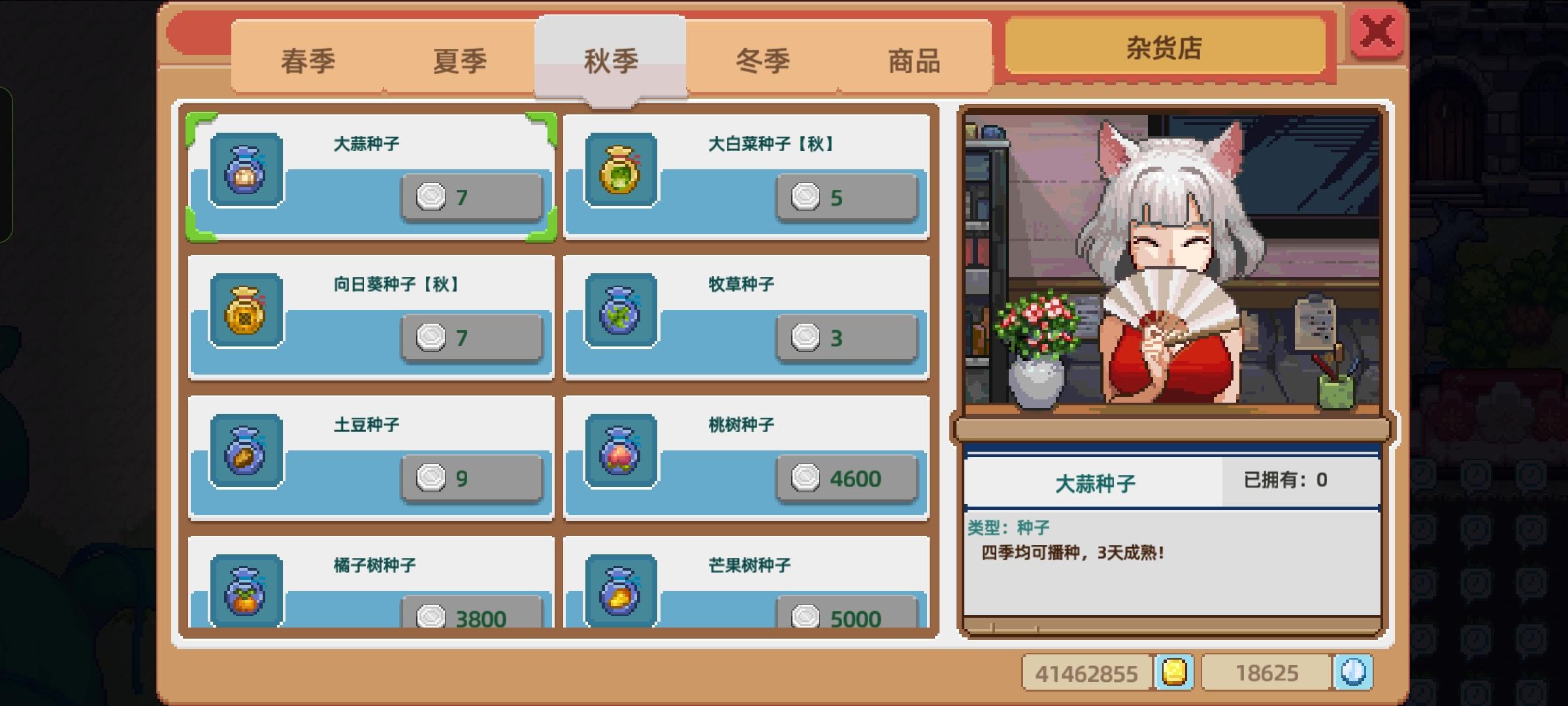1568x706 pixels.
Task: Select the peach tree seed icon
Action: 621,451
